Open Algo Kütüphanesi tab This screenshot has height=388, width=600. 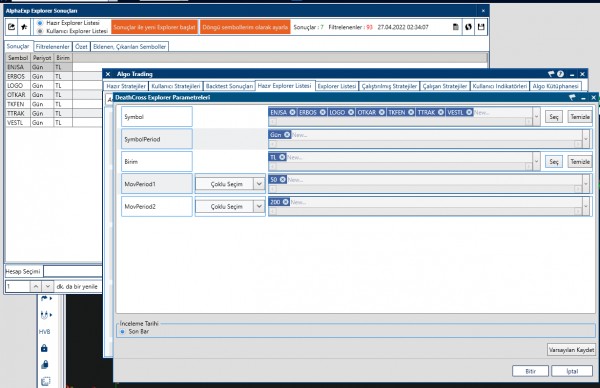[x=555, y=86]
